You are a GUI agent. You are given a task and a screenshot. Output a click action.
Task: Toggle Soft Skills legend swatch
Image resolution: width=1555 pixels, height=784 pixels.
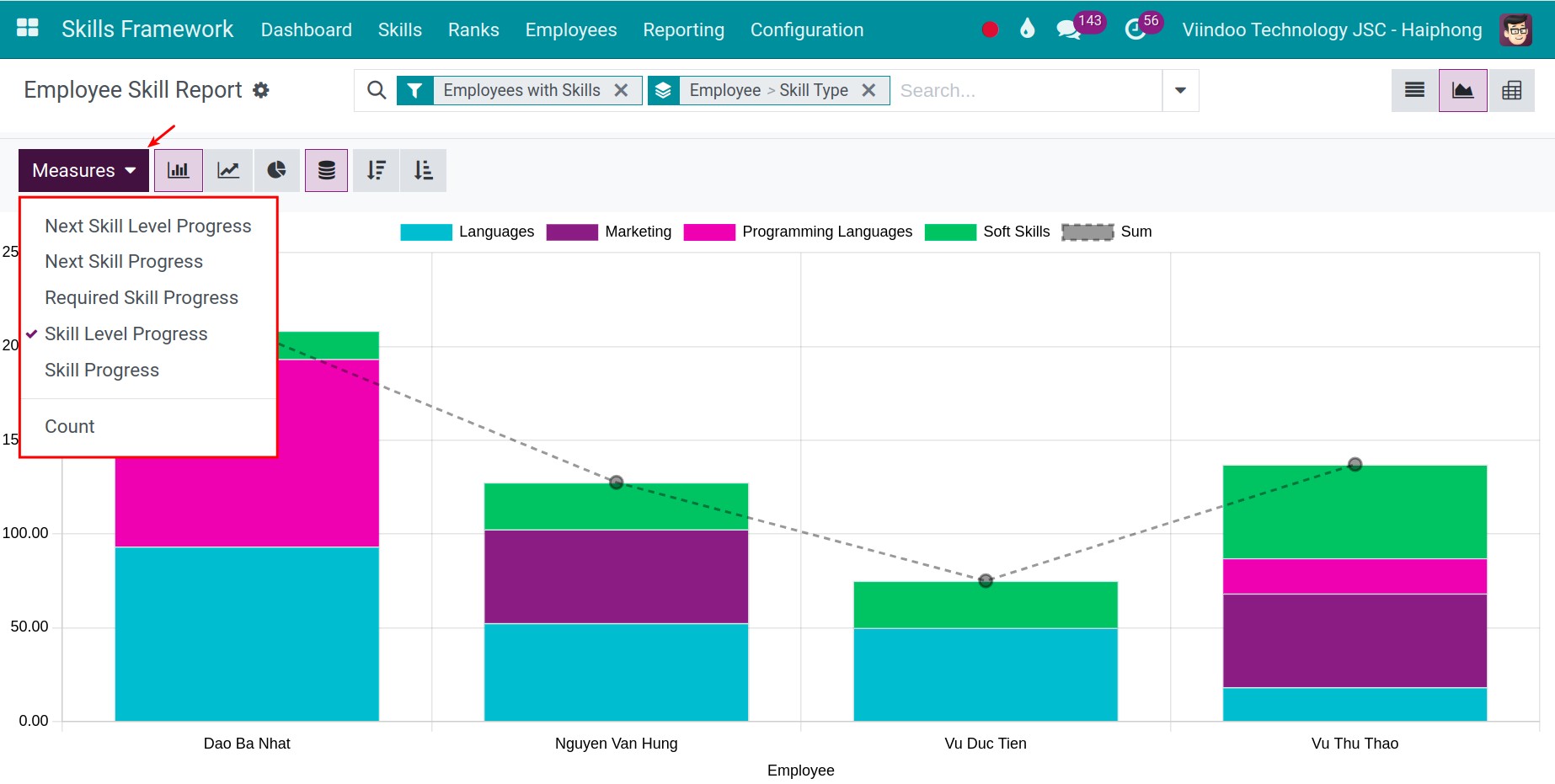(x=950, y=232)
